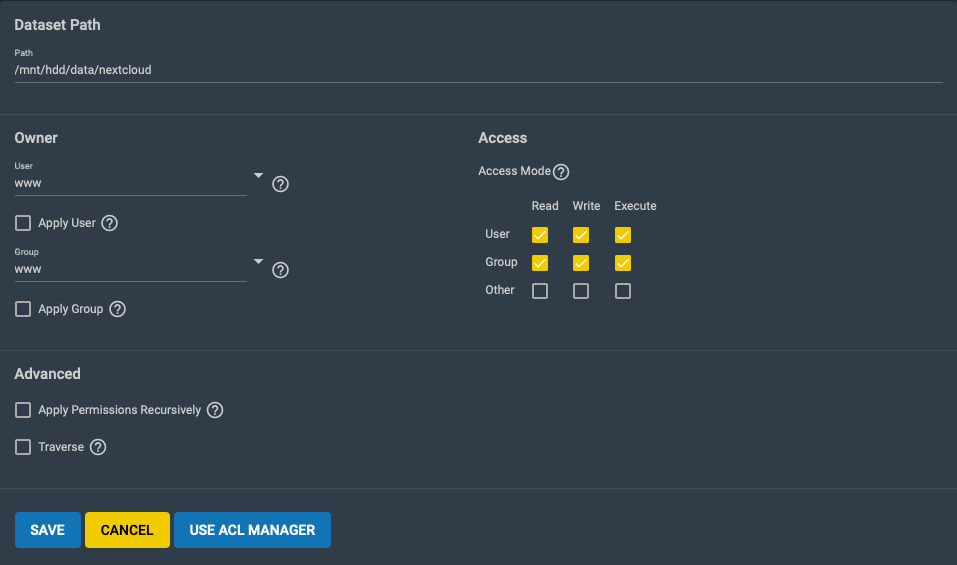
Task: Uncheck User Write permission
Action: point(581,235)
